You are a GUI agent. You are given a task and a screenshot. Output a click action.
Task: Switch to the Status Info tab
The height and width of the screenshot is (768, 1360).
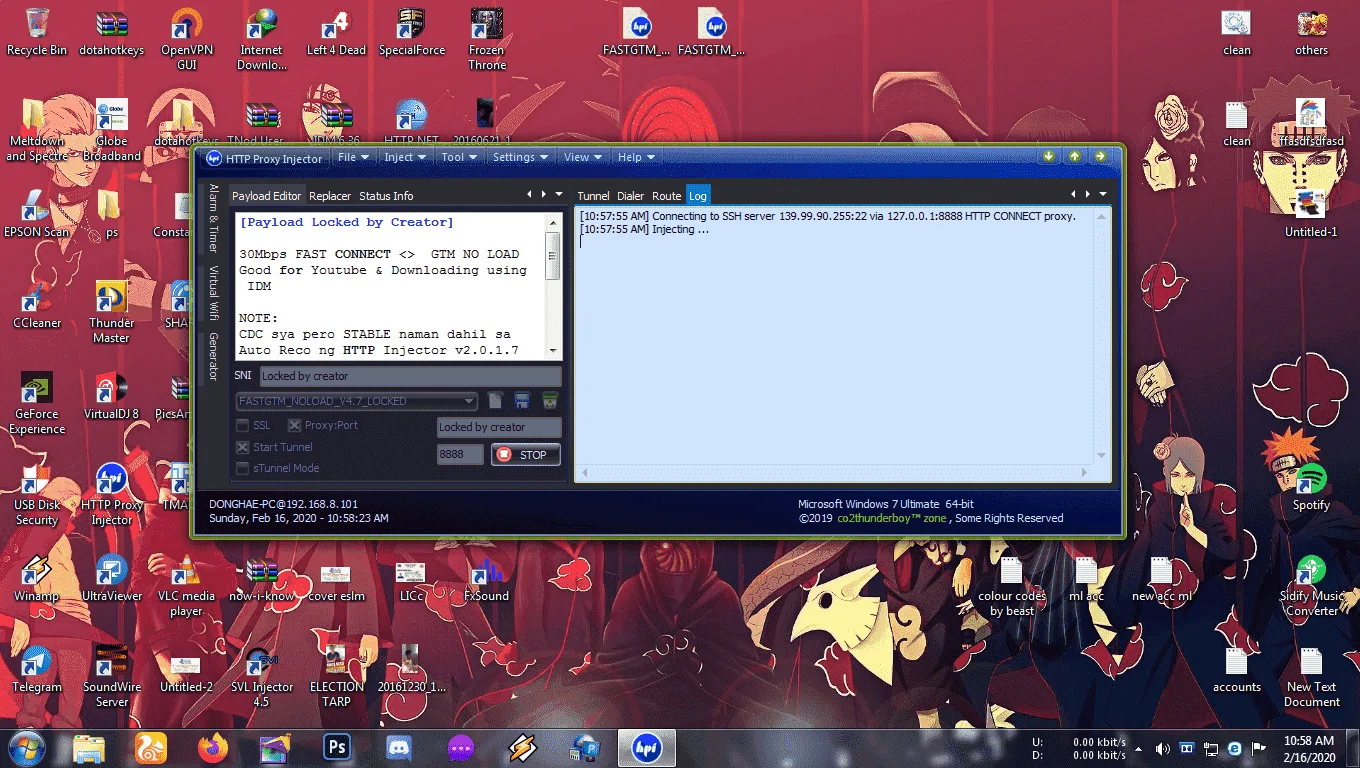(386, 196)
